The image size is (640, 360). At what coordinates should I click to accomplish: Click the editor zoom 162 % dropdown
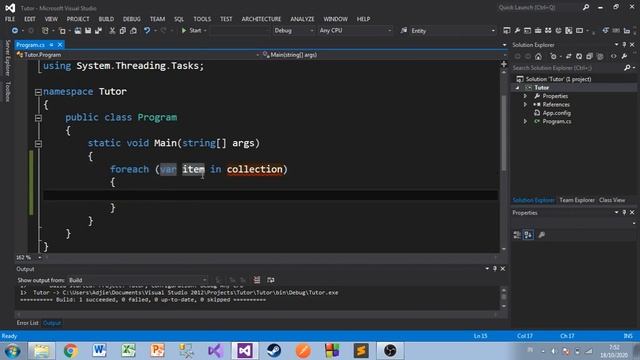29,258
